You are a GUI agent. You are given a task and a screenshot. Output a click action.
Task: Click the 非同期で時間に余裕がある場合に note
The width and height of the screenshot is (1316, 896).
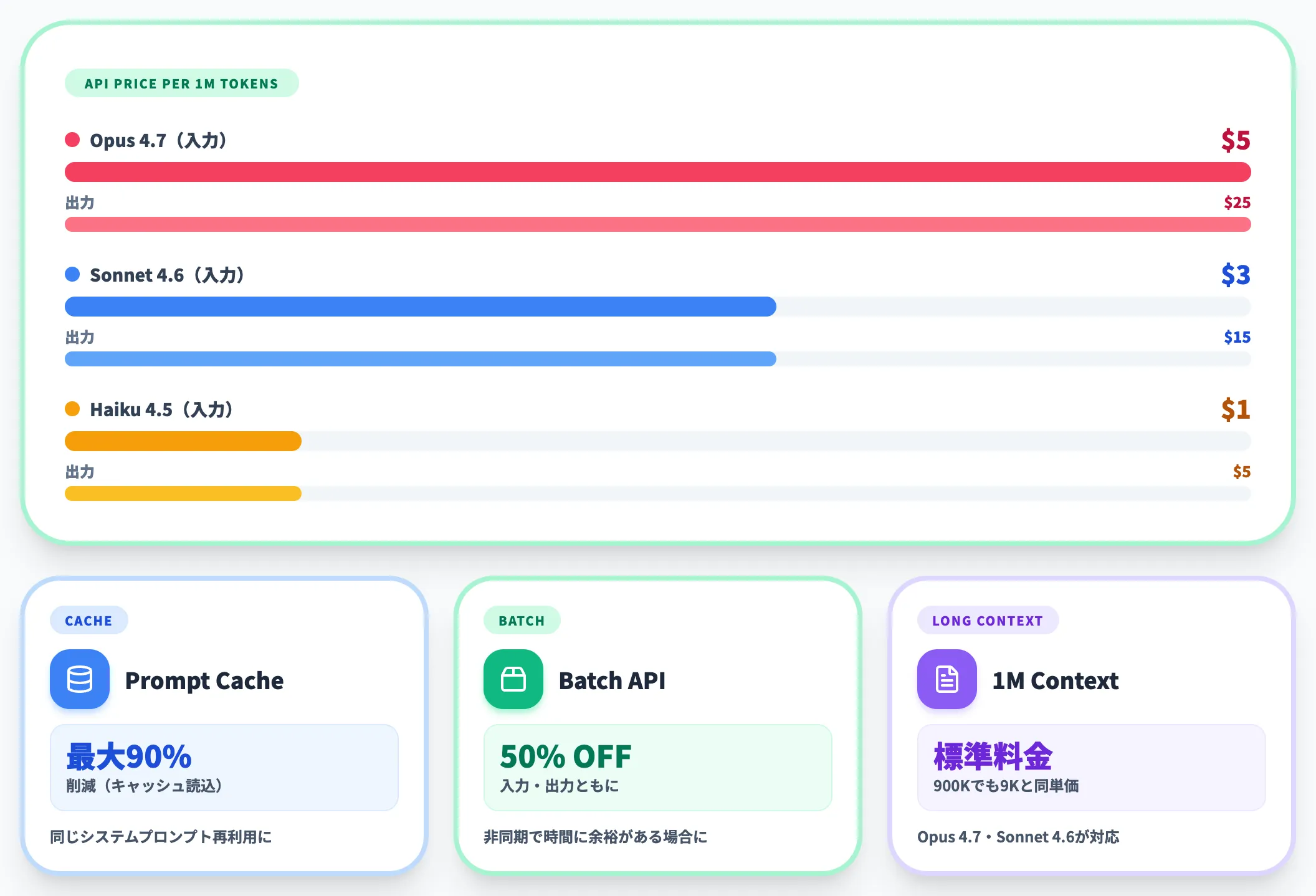click(x=596, y=837)
